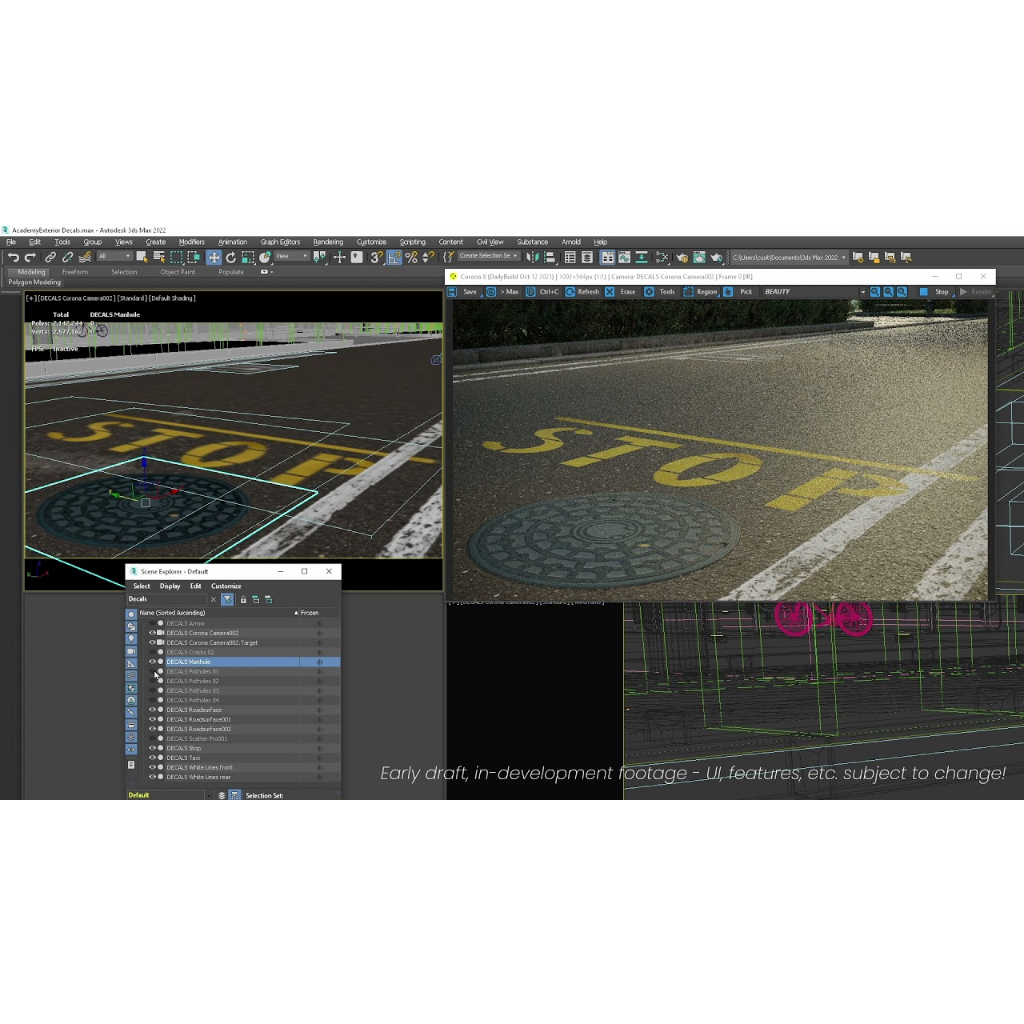
Task: Open the Scene Explorer Display menu
Action: (x=170, y=586)
